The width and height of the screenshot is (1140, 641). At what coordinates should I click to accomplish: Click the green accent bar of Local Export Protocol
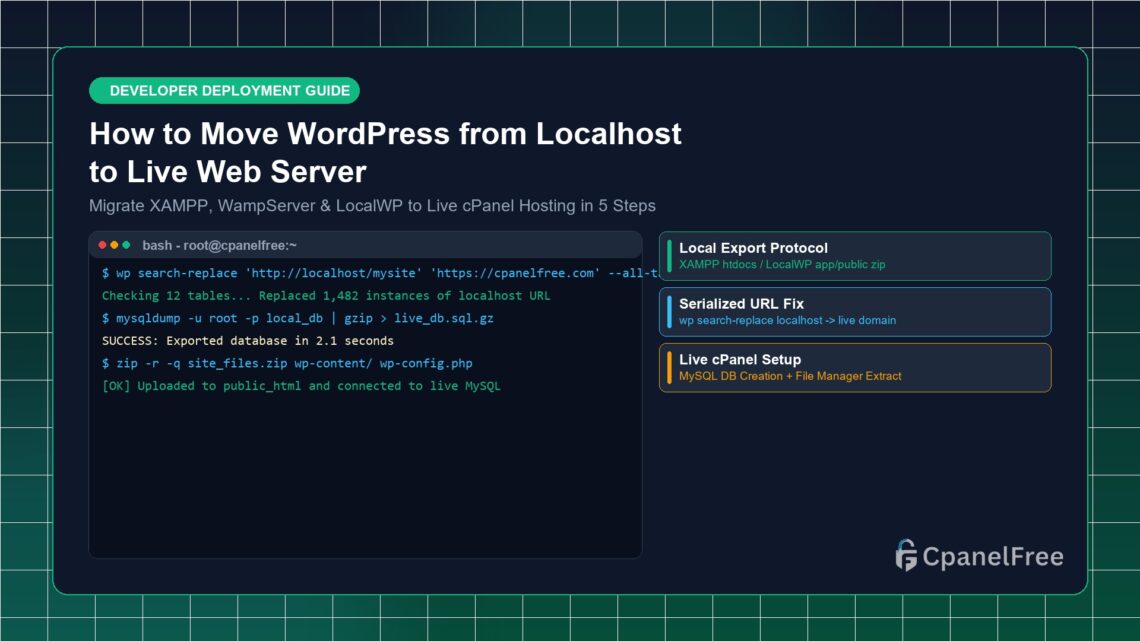tap(669, 256)
